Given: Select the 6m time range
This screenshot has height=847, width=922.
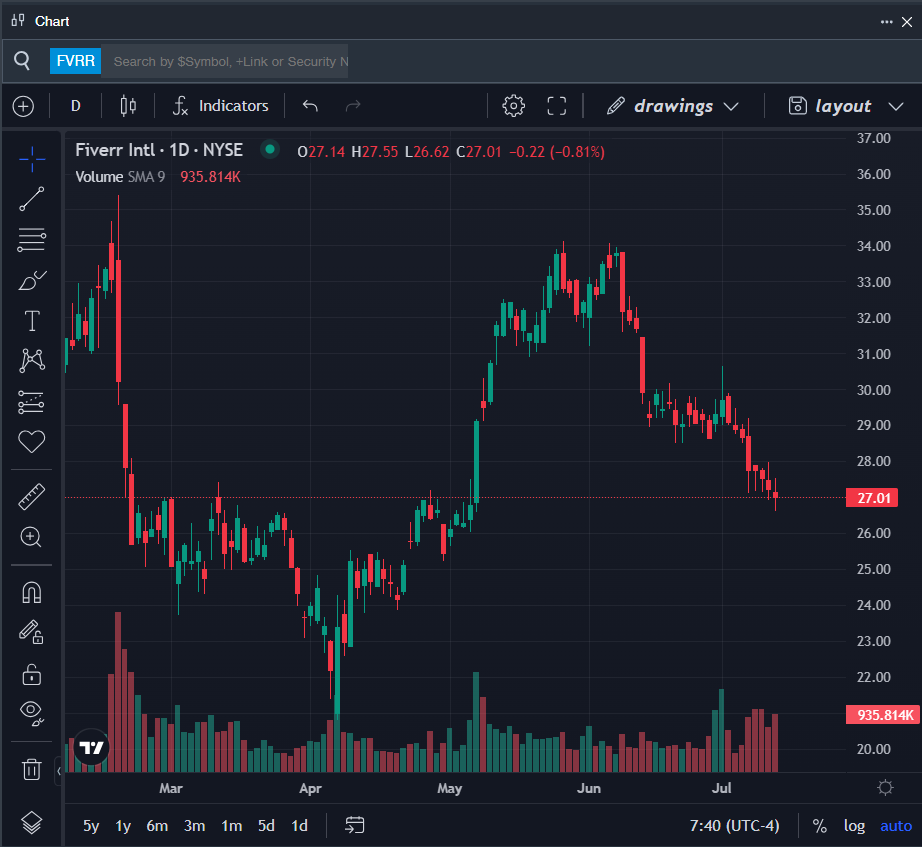Looking at the screenshot, I should [x=157, y=826].
